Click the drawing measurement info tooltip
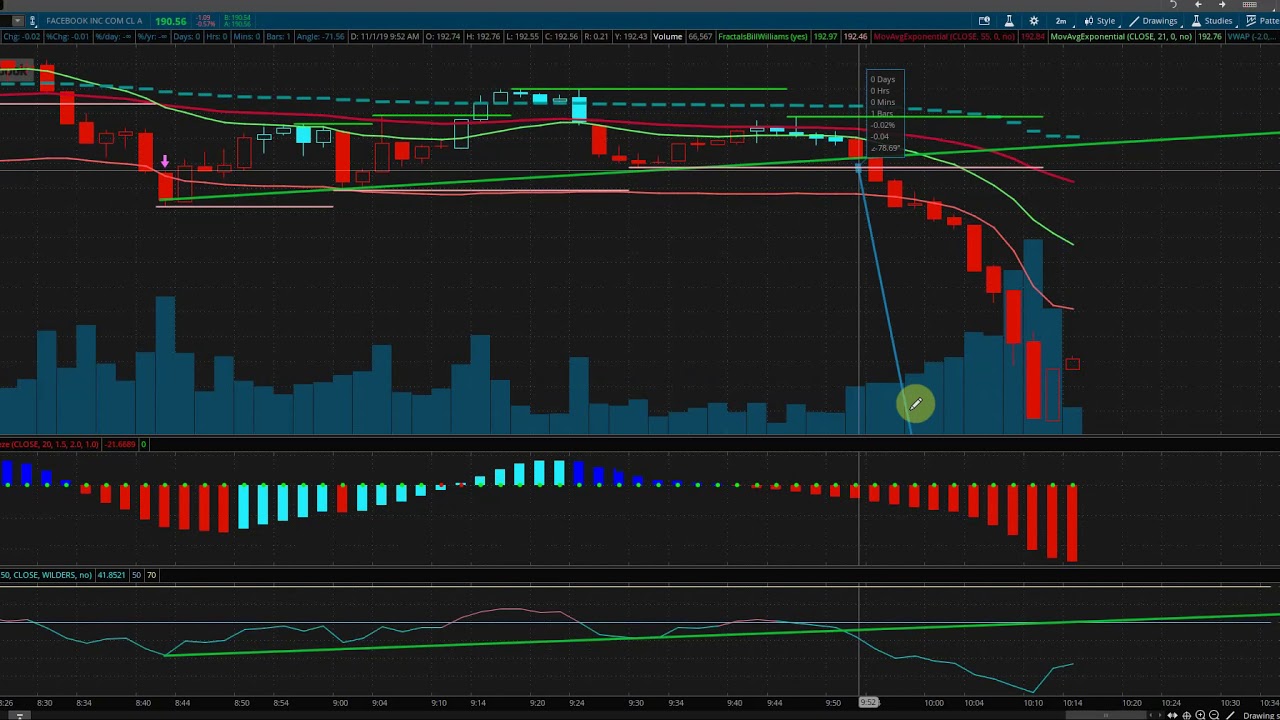Image resolution: width=1280 pixels, height=720 pixels. 884,113
